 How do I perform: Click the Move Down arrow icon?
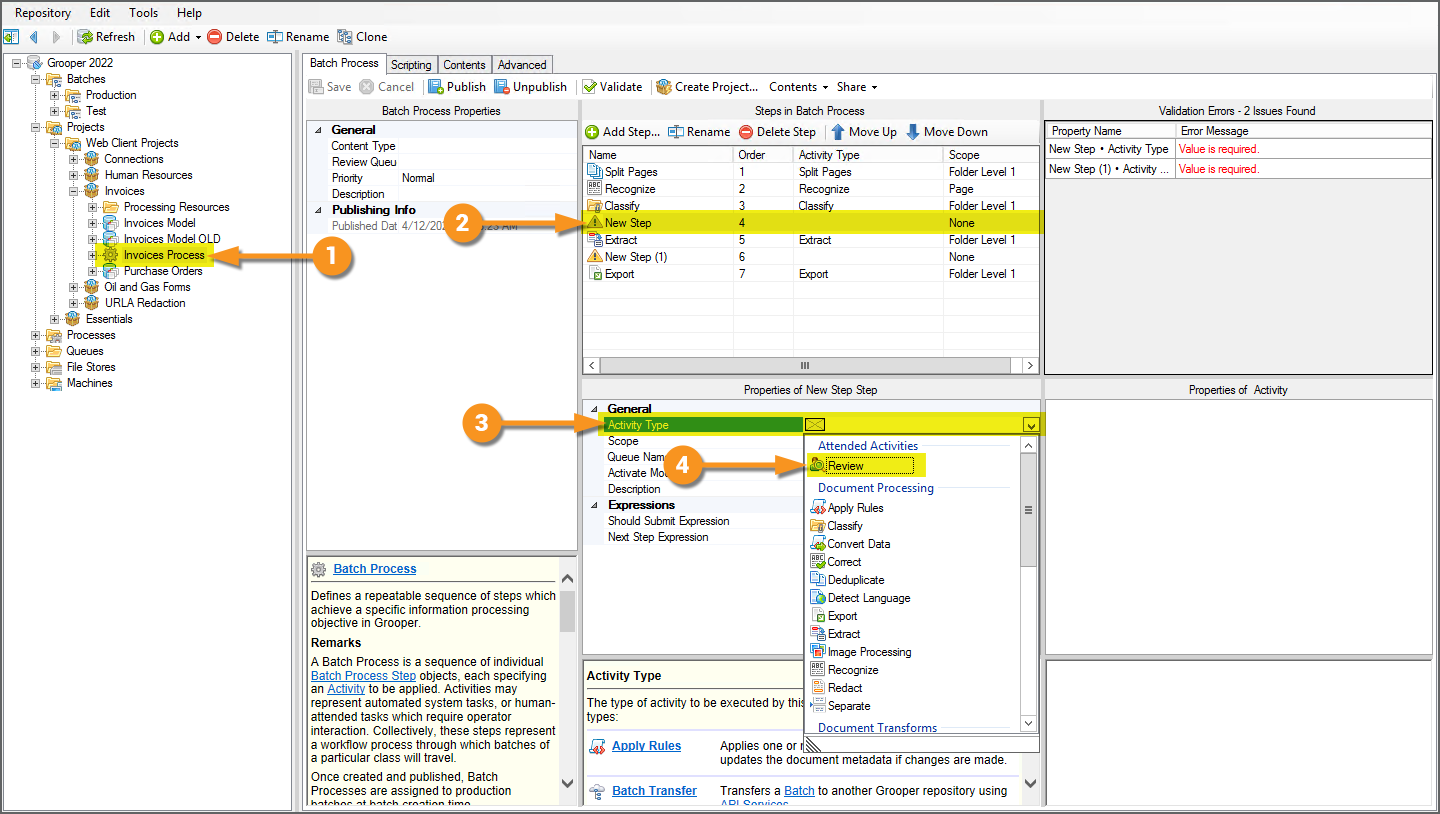click(x=913, y=132)
